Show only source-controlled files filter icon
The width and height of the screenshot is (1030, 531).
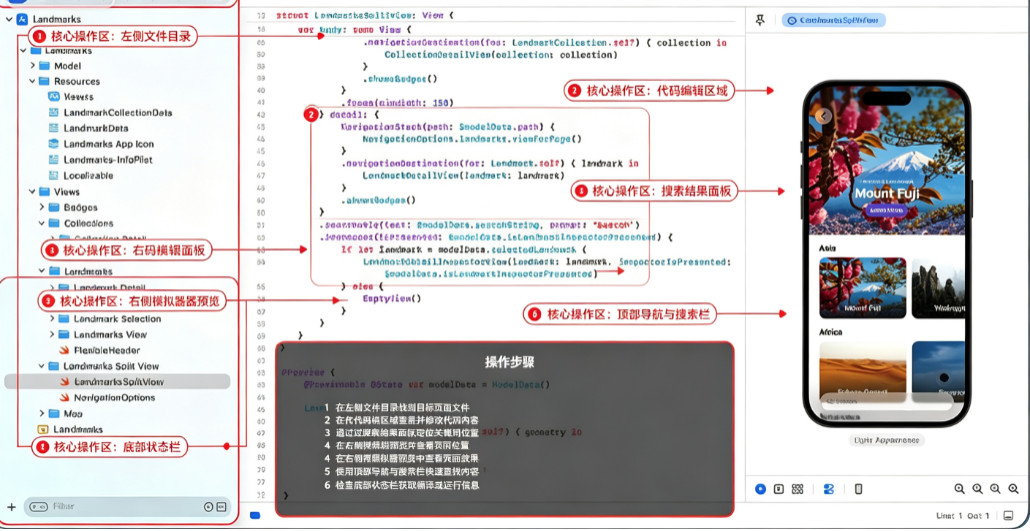[221, 507]
